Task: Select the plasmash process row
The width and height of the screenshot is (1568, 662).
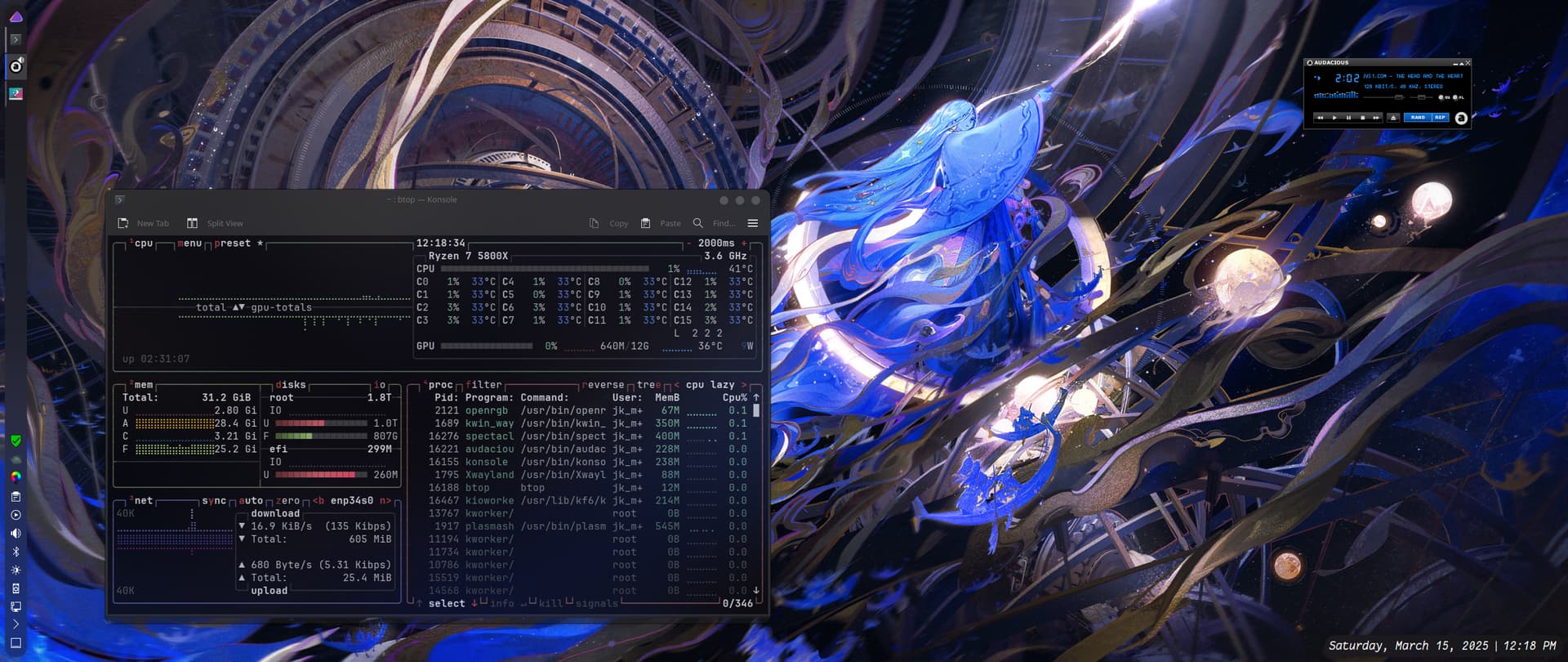Action: [588, 526]
